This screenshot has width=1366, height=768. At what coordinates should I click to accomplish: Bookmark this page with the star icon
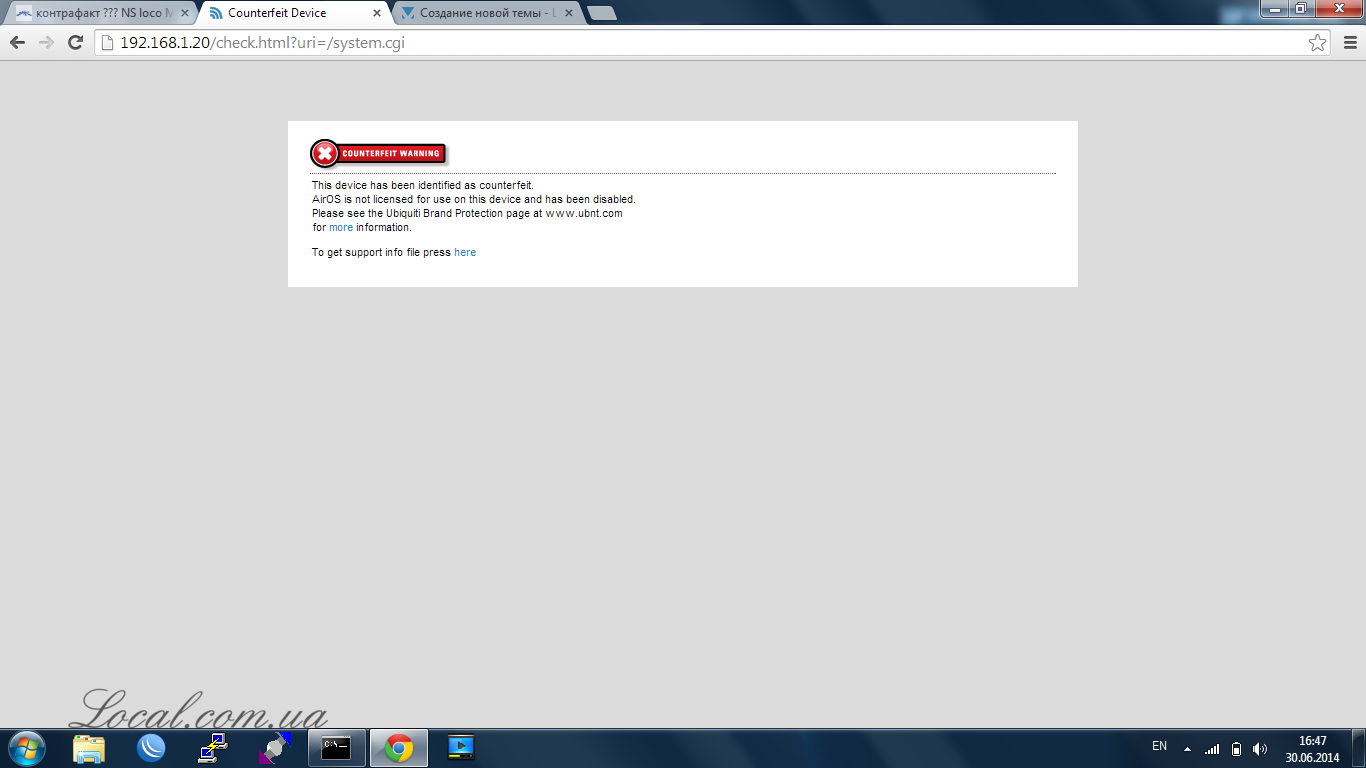pos(1318,42)
